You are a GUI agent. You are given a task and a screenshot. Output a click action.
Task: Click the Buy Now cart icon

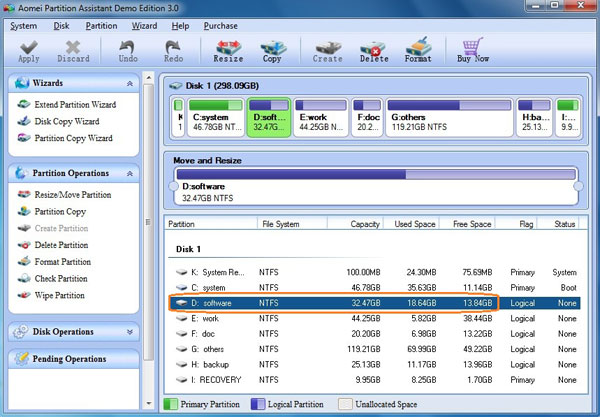tap(473, 49)
